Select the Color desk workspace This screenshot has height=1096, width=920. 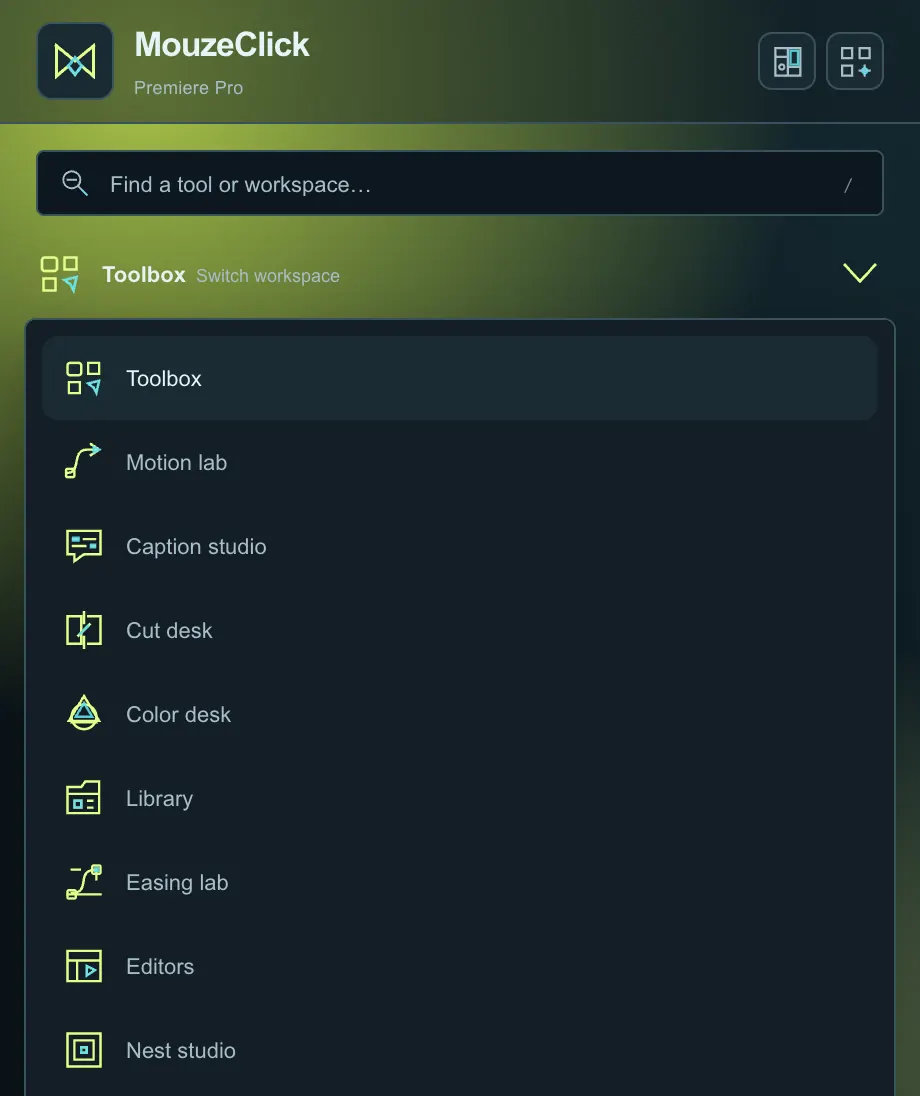[x=460, y=714]
